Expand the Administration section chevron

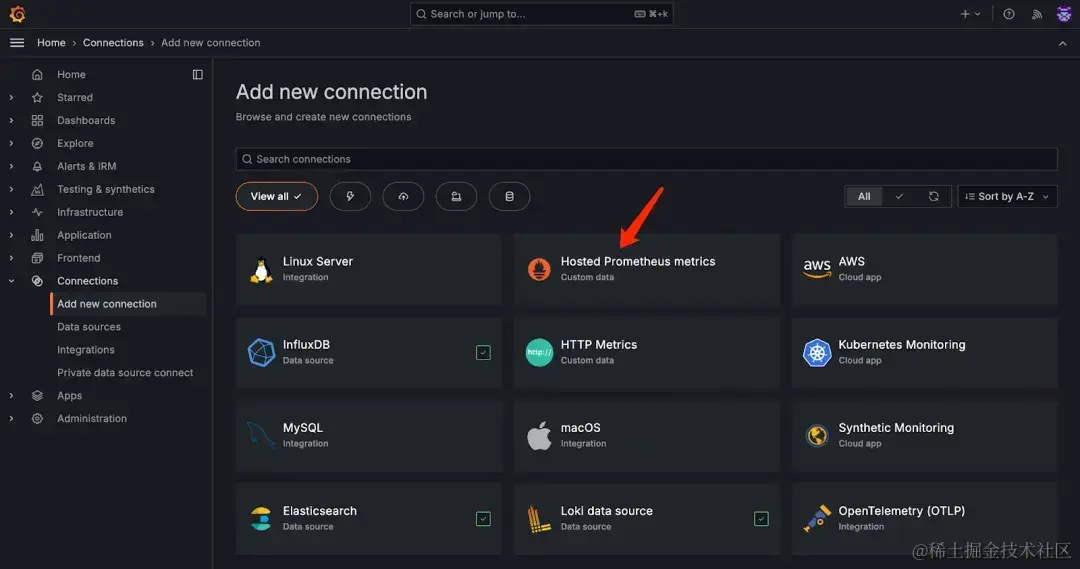[11, 419]
